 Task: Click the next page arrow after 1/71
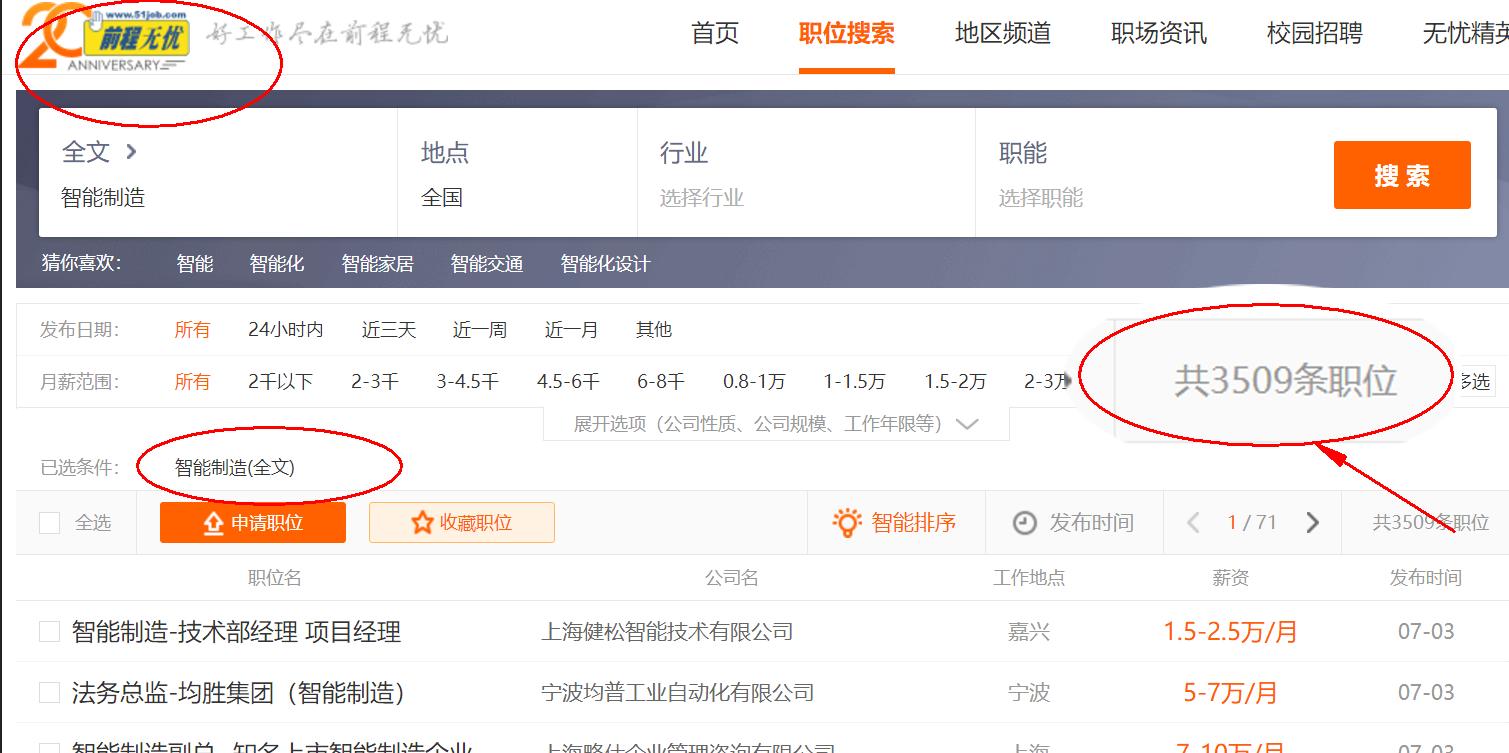click(1312, 521)
